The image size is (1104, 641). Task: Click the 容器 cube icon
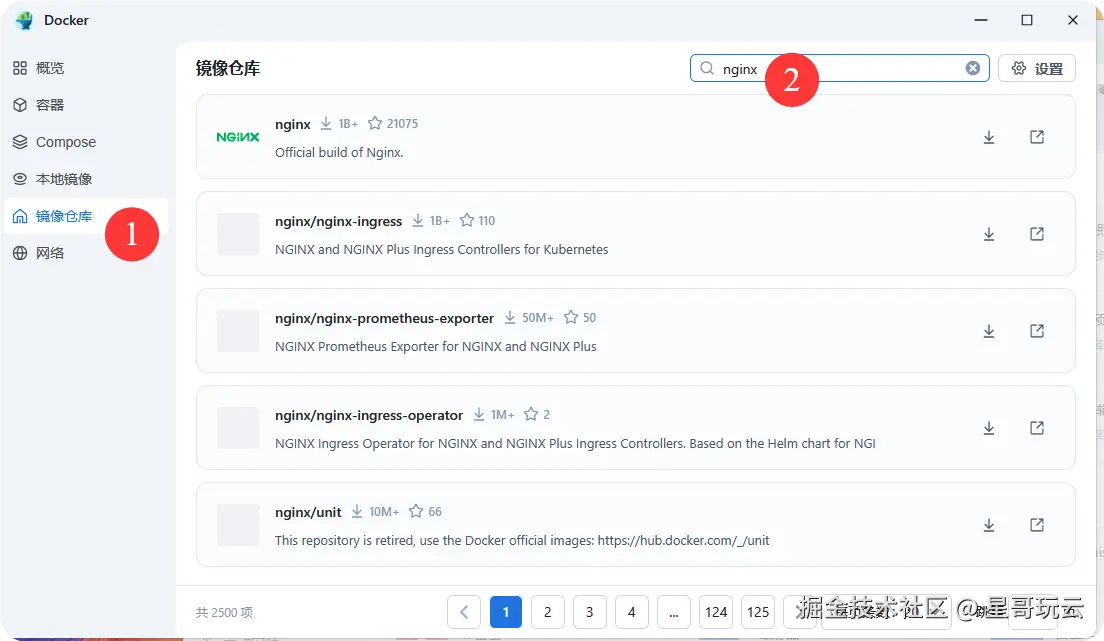point(20,105)
